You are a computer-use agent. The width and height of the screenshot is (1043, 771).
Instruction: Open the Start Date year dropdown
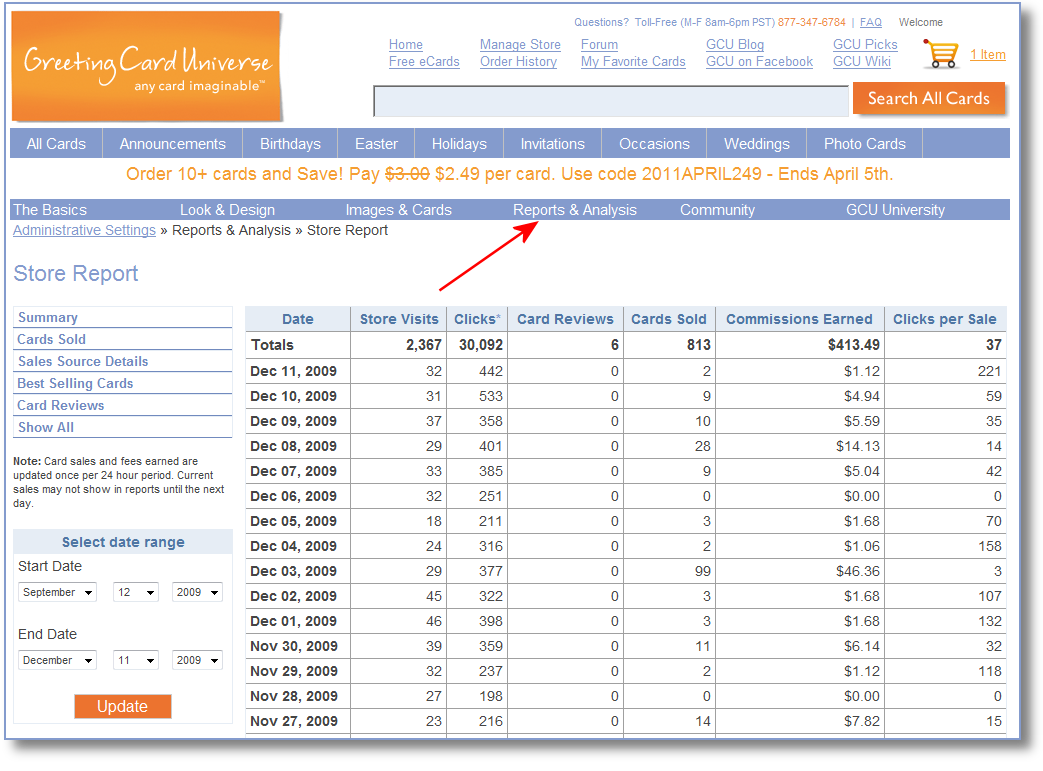pyautogui.click(x=197, y=592)
